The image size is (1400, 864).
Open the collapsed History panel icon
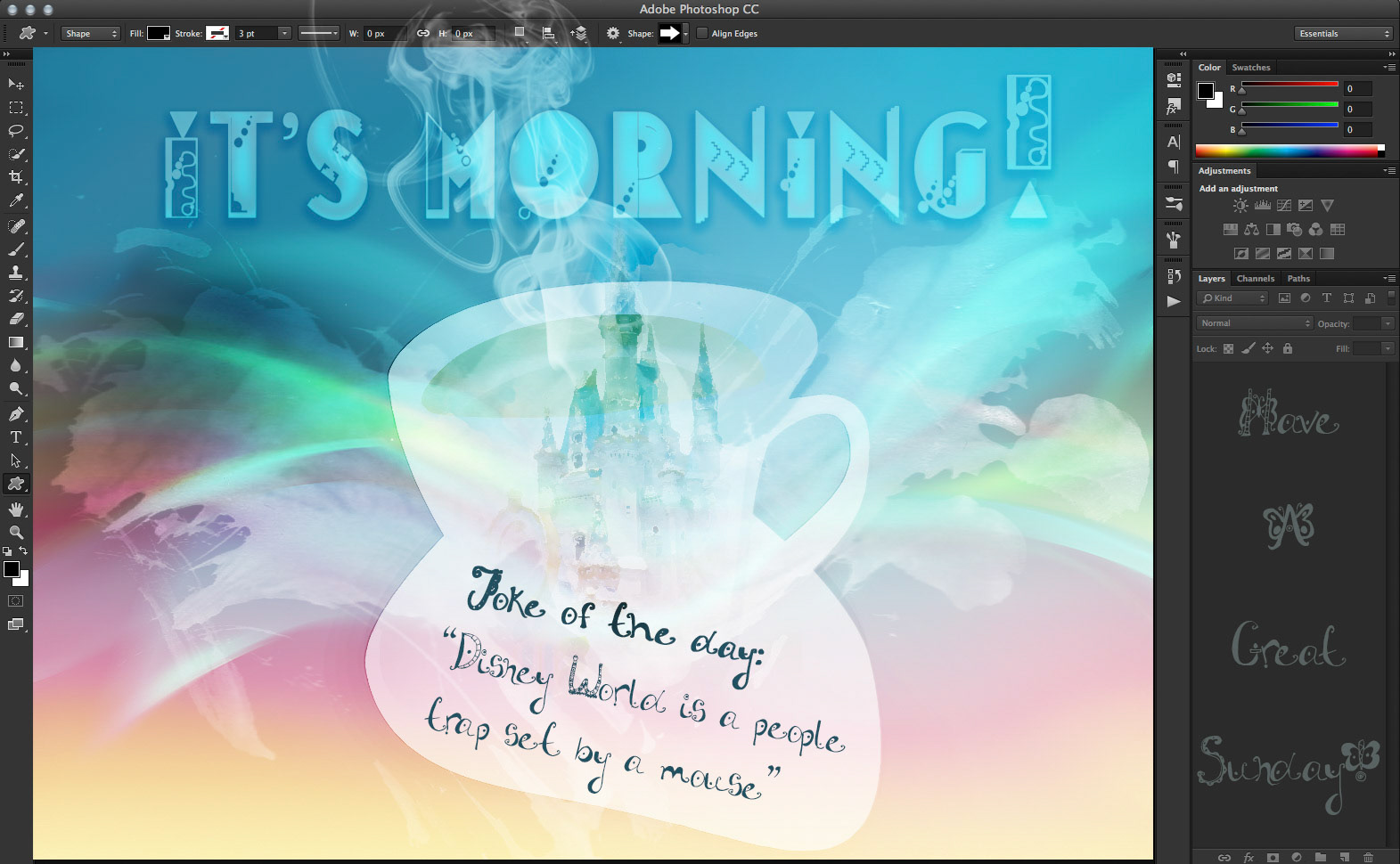tap(1174, 276)
